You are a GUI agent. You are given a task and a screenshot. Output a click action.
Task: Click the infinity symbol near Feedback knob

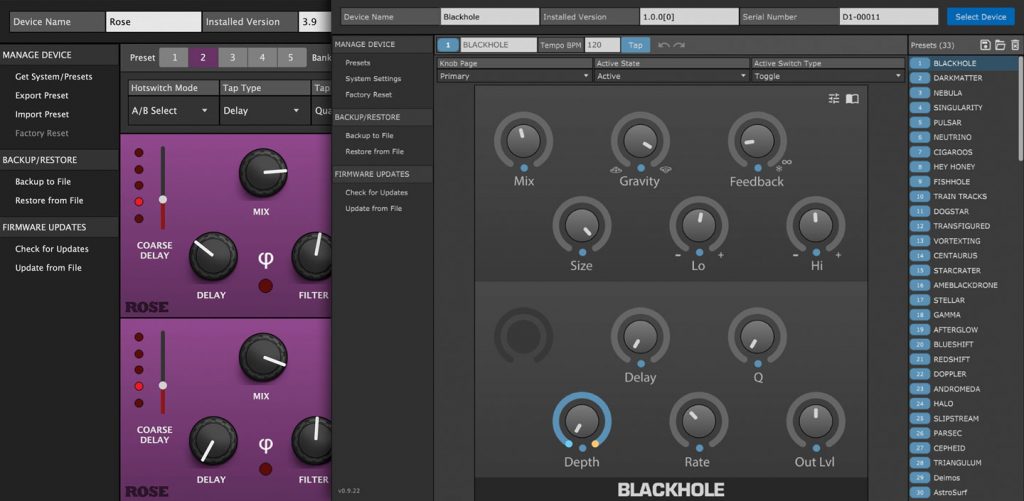787,163
